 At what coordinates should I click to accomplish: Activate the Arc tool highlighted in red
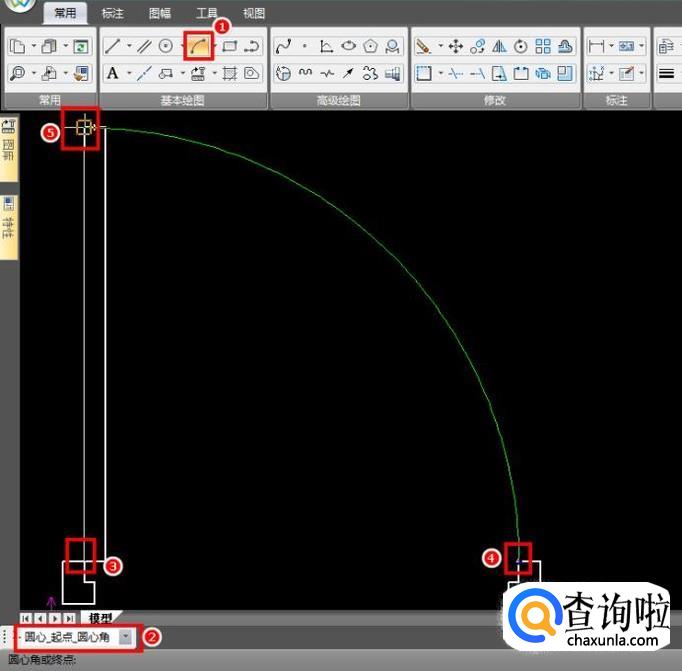coord(197,46)
